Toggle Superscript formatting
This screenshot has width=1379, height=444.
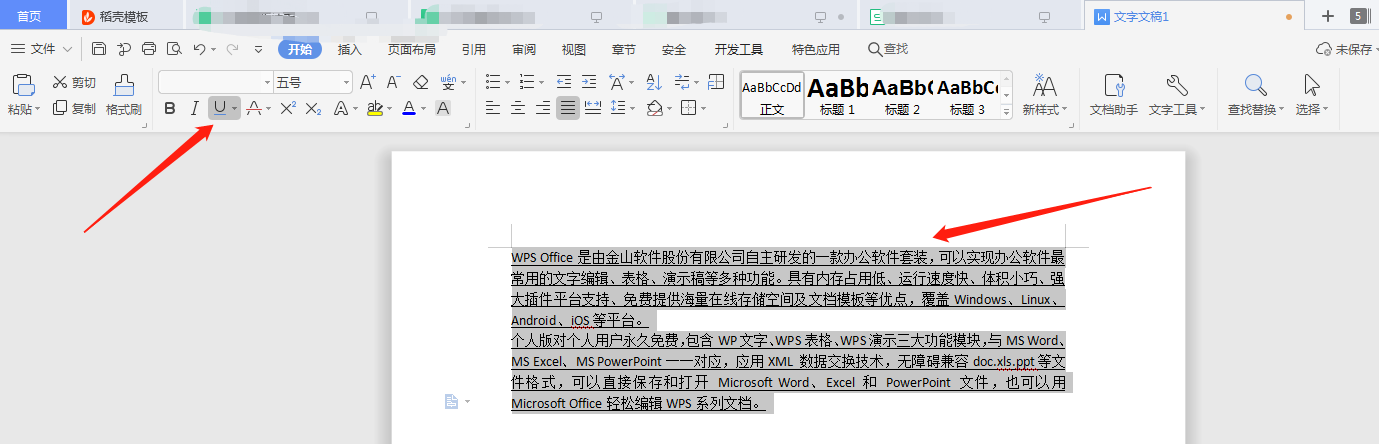click(287, 108)
